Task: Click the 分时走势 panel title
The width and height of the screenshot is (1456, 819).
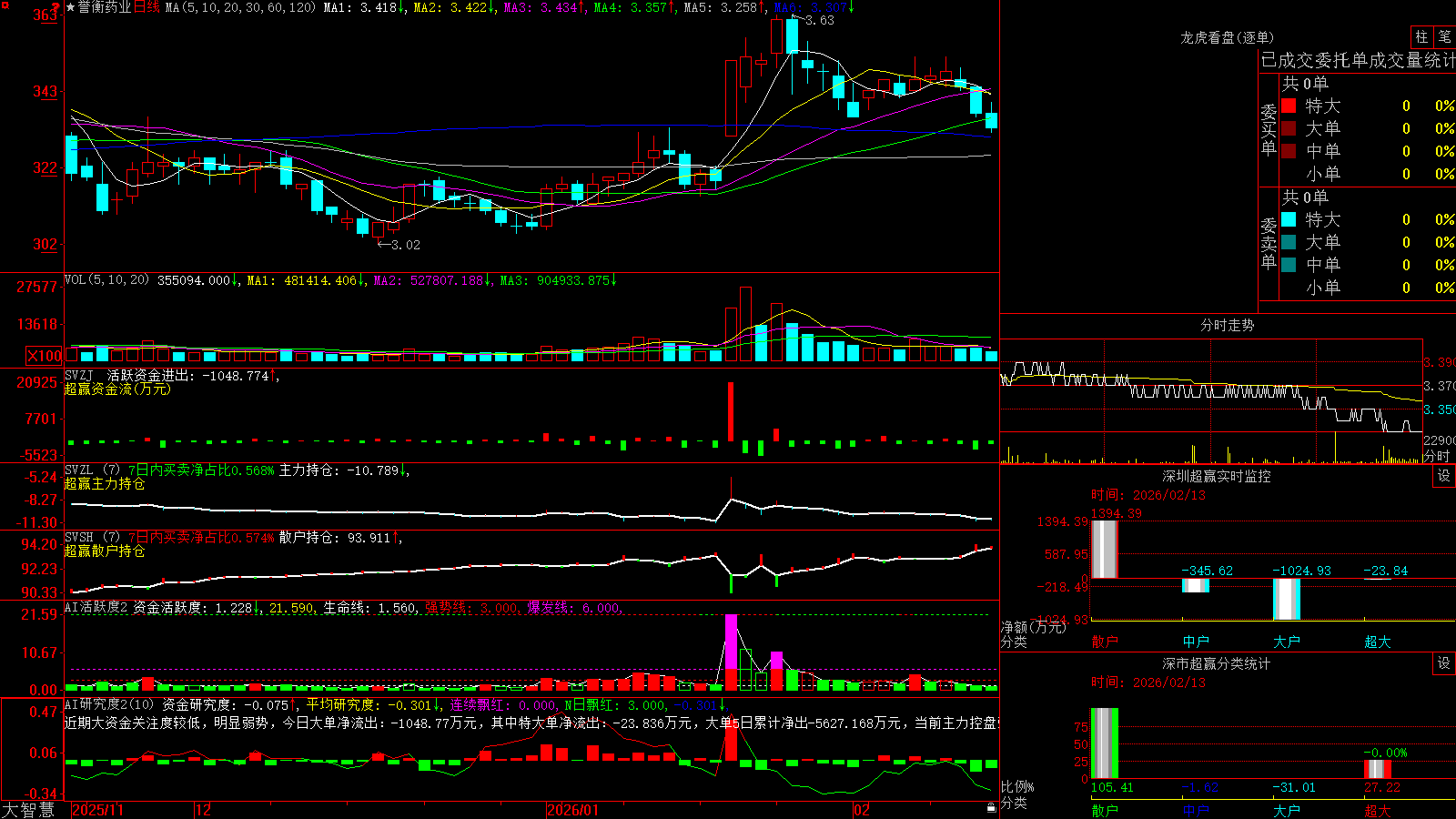Action: point(1227,325)
